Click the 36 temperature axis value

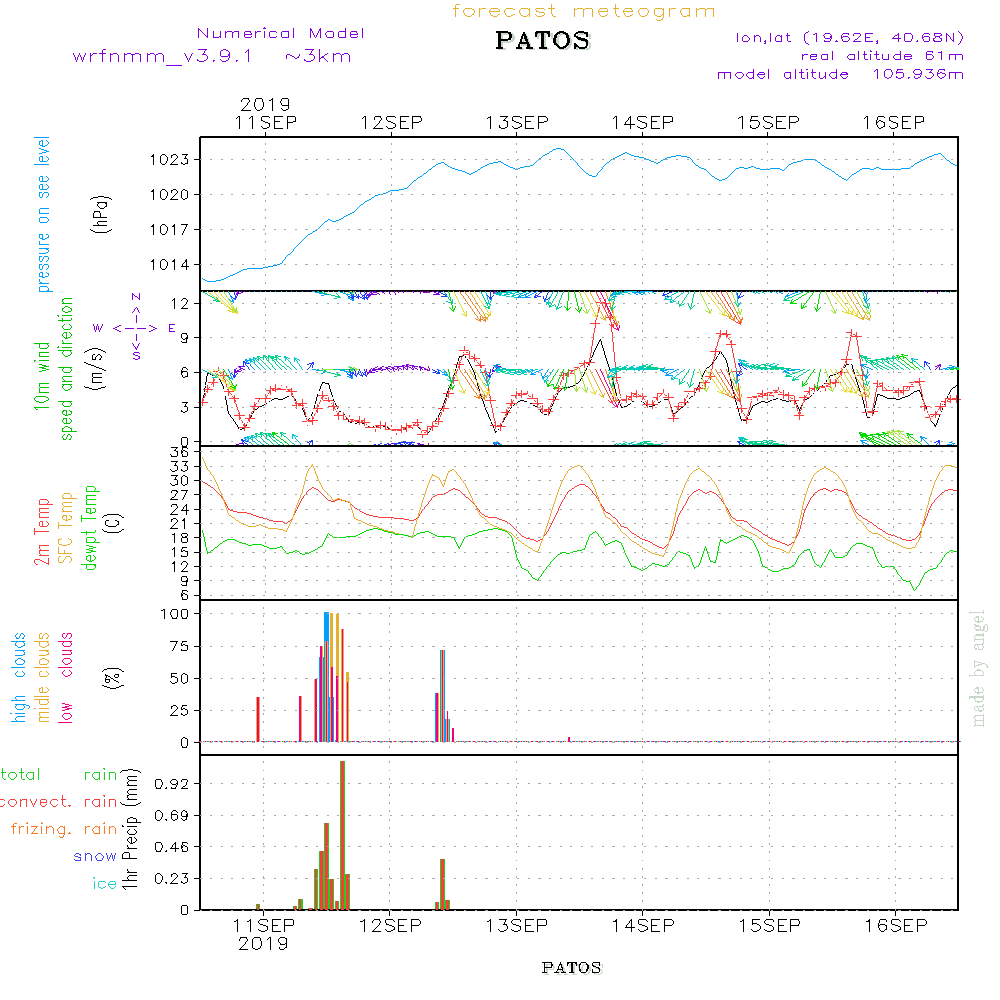click(x=179, y=452)
